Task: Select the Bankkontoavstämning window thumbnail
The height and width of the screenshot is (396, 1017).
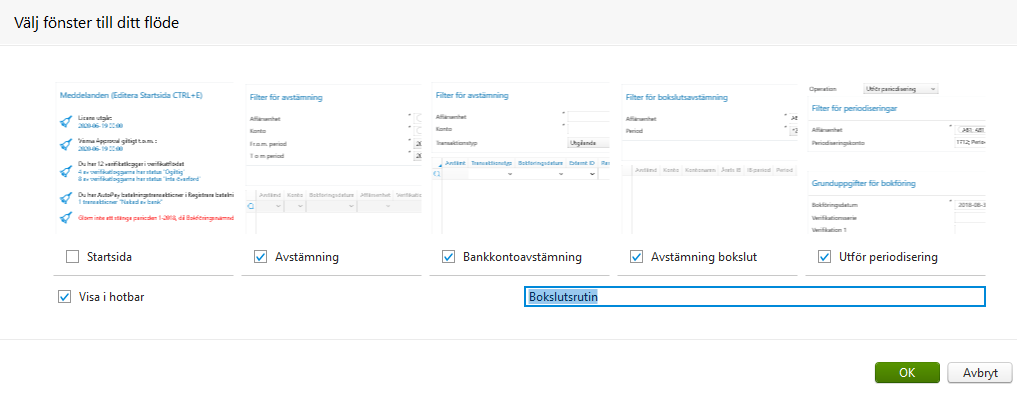Action: (520, 157)
